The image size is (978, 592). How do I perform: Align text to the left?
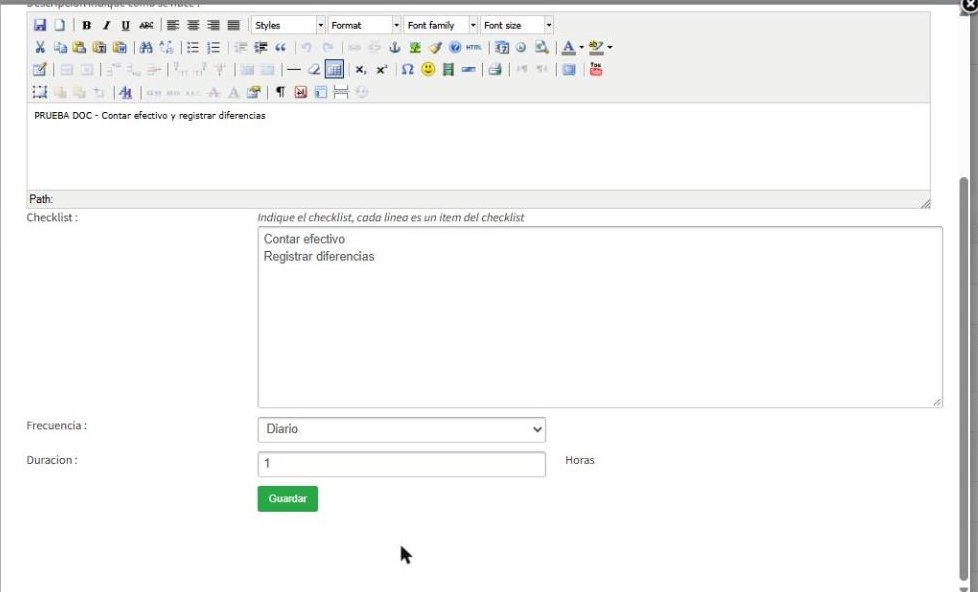click(173, 26)
